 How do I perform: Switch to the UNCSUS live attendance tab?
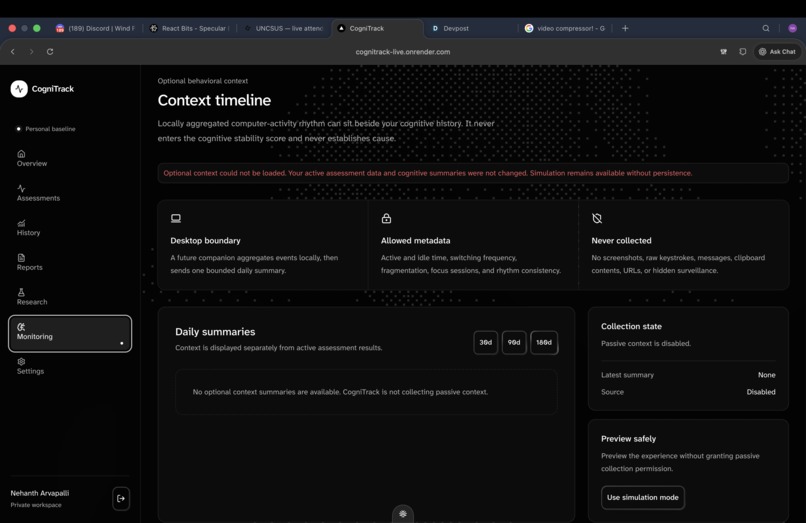point(283,28)
